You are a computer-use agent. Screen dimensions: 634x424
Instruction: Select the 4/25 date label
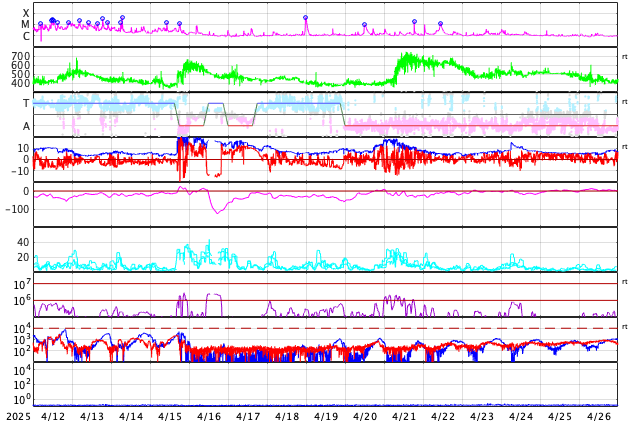point(560,417)
